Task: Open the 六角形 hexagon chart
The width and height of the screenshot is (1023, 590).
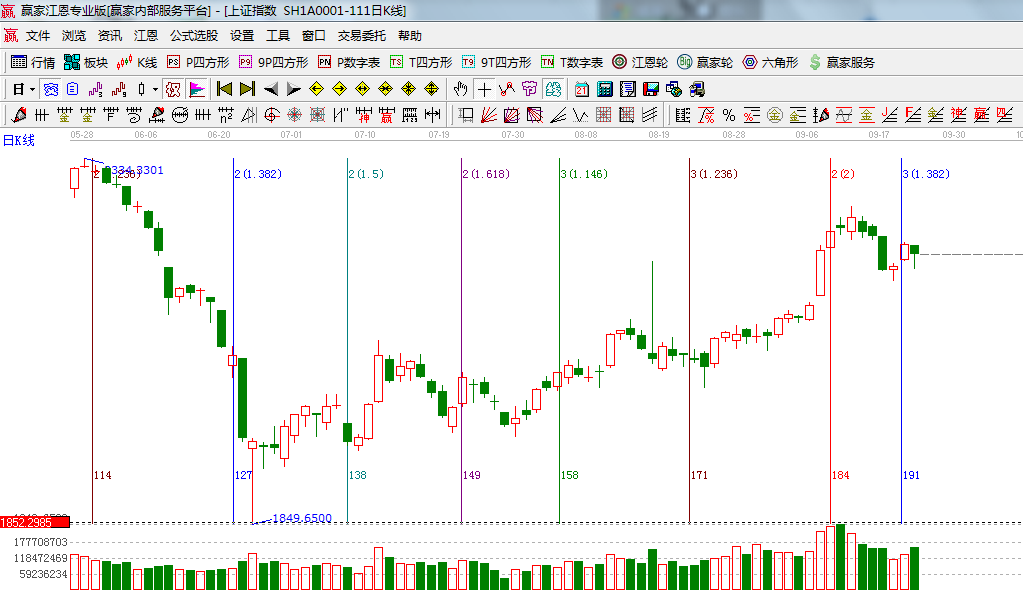Action: [769, 62]
